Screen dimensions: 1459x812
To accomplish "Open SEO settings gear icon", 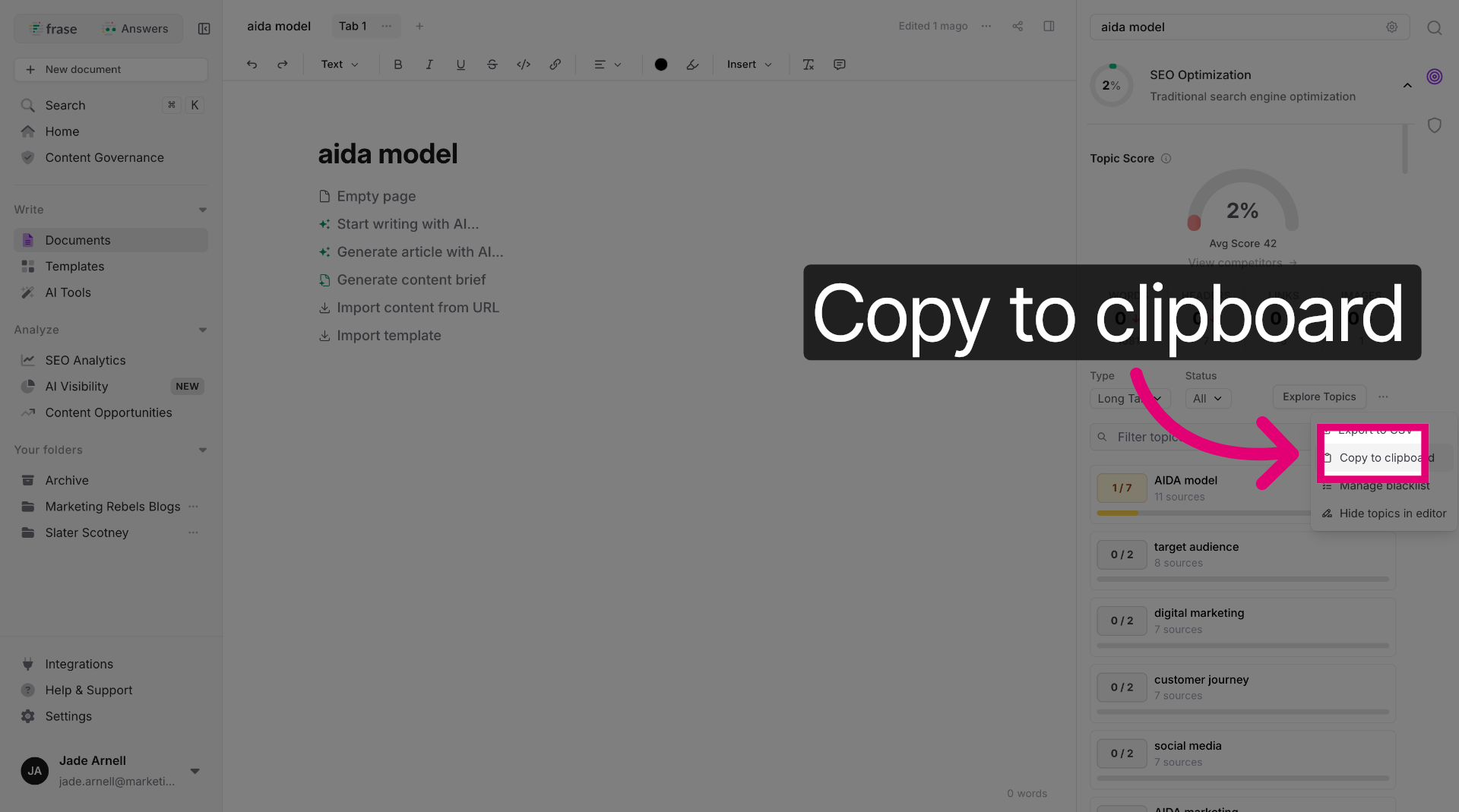I will tap(1391, 27).
